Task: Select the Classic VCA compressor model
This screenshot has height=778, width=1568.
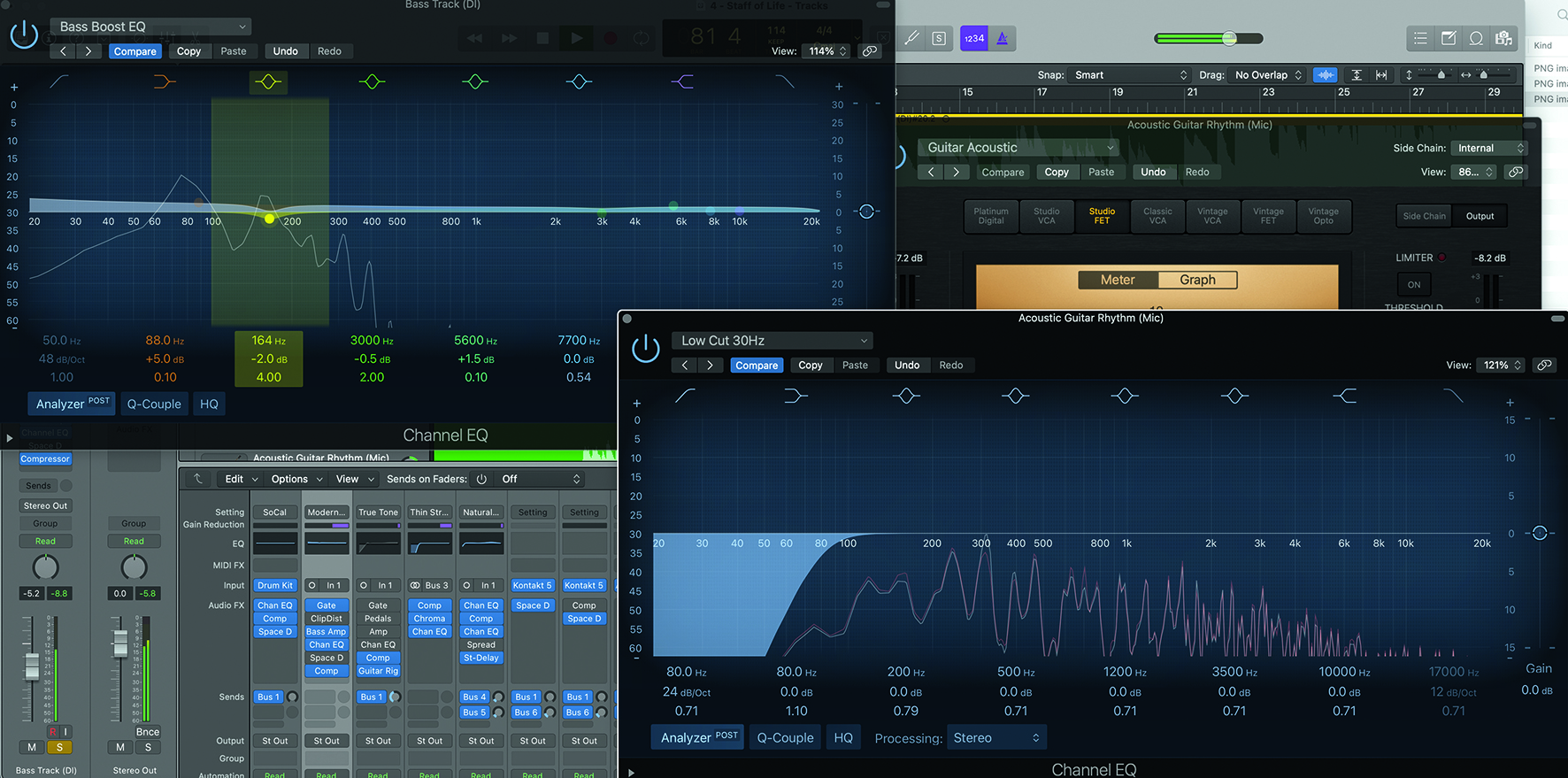Action: tap(1157, 216)
